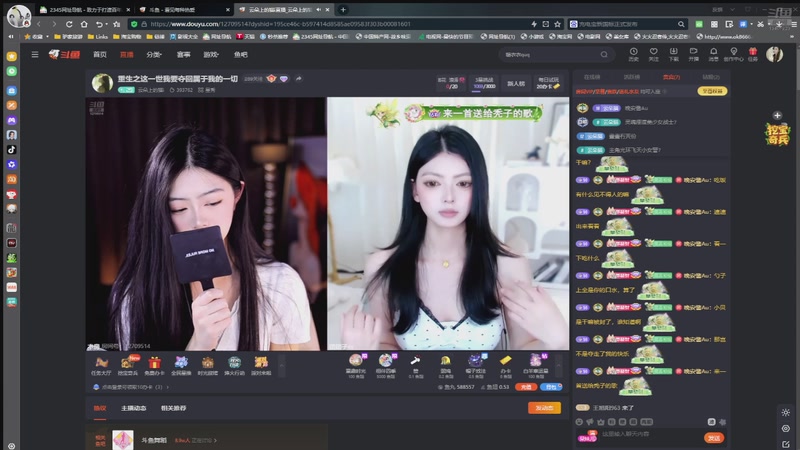Image resolution: width=800 pixels, height=450 pixels.
Task: Open the followed heart icon in header
Action: click(x=654, y=54)
